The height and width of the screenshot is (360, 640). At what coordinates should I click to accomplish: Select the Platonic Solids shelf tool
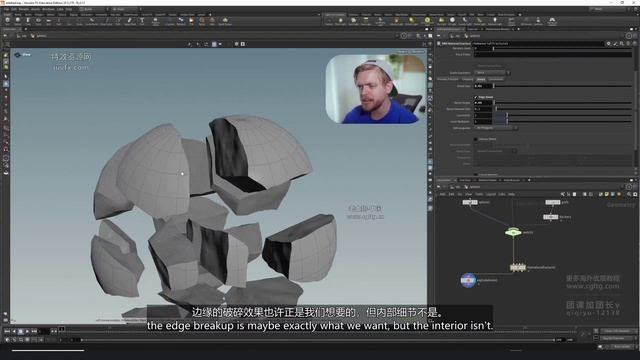(x=155, y=21)
